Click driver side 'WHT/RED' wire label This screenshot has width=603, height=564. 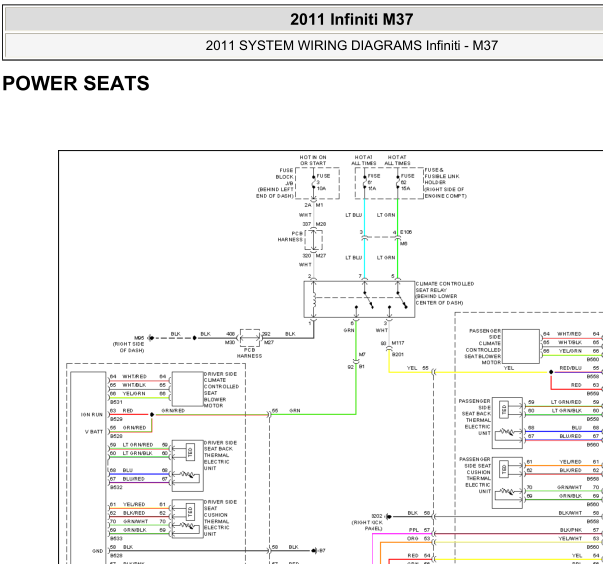(134, 376)
